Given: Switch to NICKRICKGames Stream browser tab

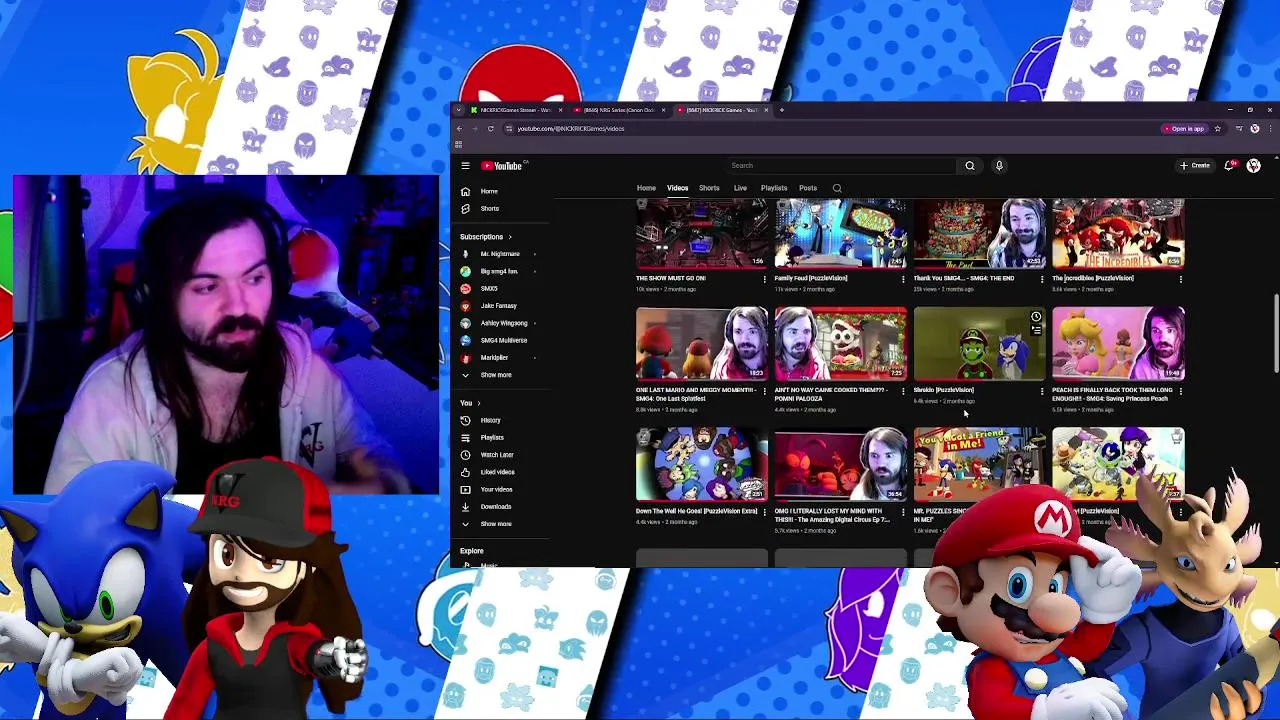Looking at the screenshot, I should [x=517, y=110].
